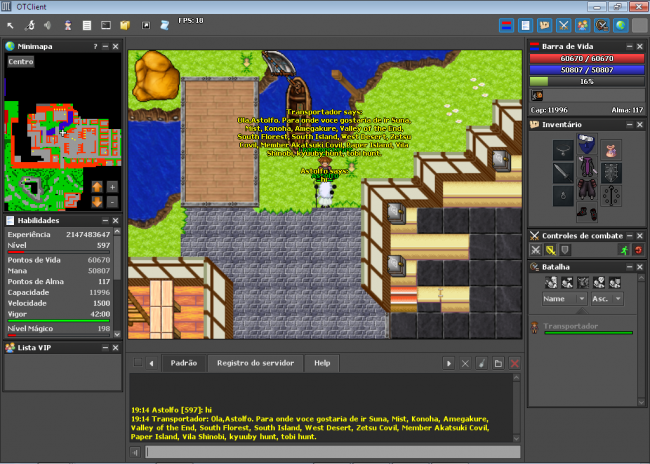Viewport: 650px width, 464px height.
Task: Collapse the Barra de Vida panel
Action: tap(630, 46)
